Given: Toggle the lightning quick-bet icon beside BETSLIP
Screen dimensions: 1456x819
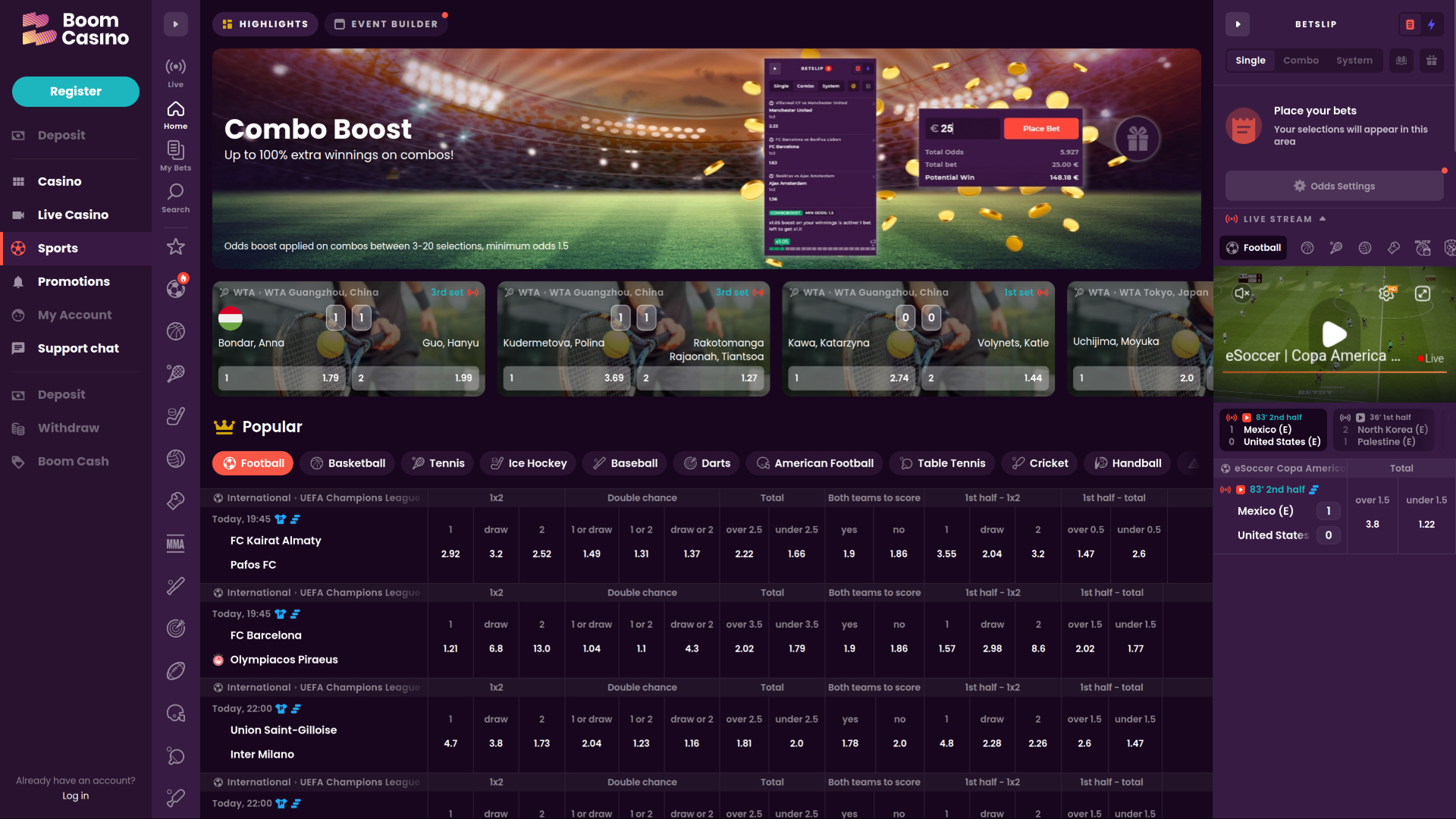Looking at the screenshot, I should (1432, 24).
